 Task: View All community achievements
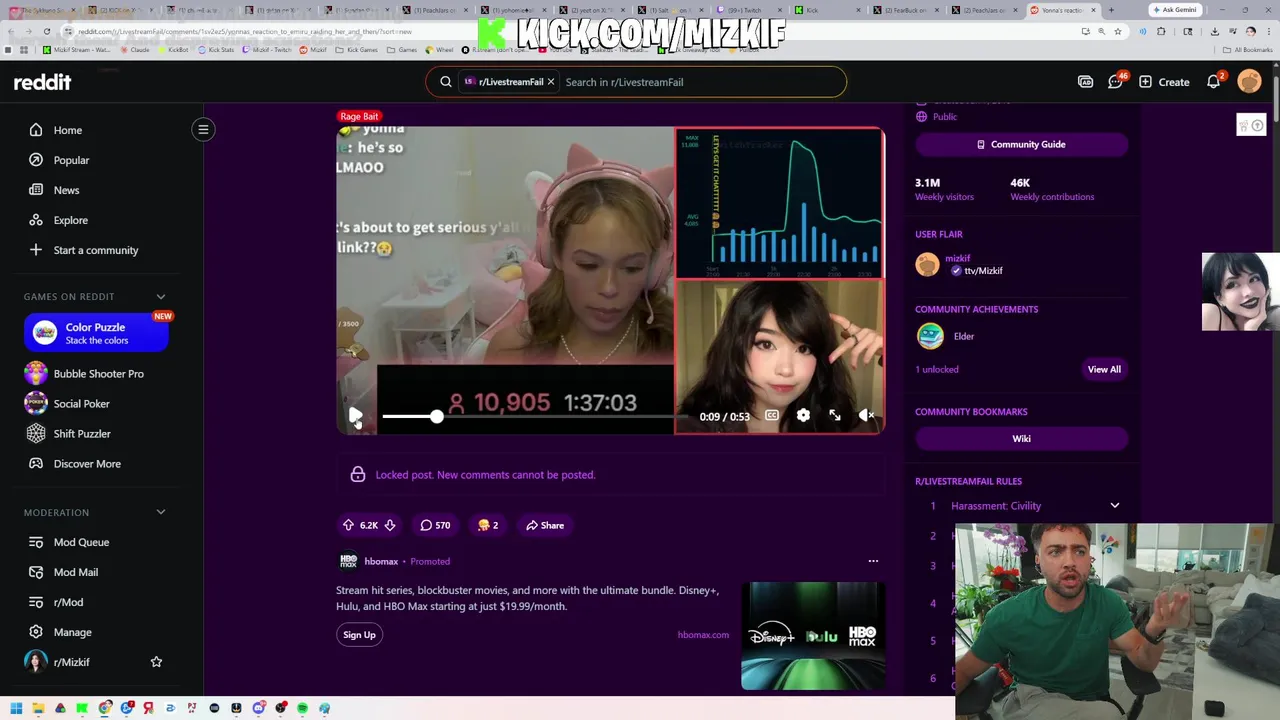tap(1104, 369)
